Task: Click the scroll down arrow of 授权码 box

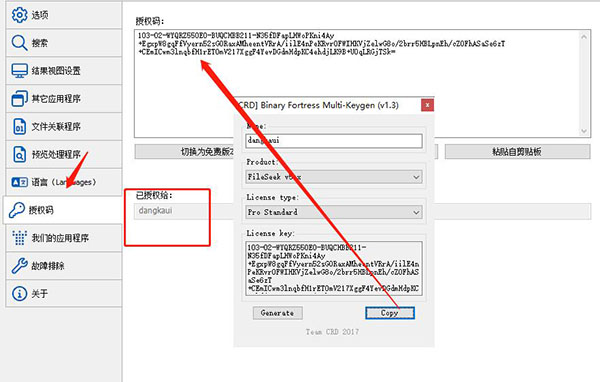Action: (x=584, y=131)
